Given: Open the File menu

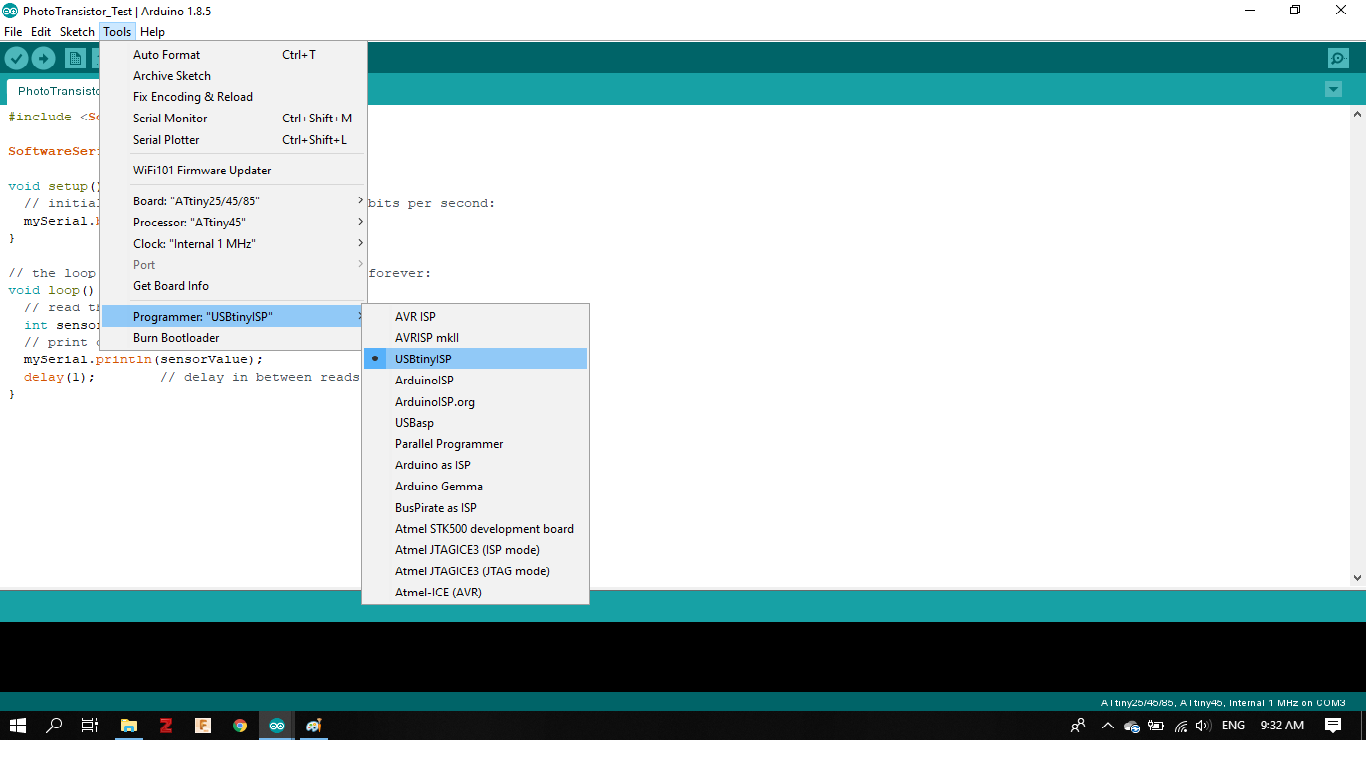Looking at the screenshot, I should coord(13,32).
